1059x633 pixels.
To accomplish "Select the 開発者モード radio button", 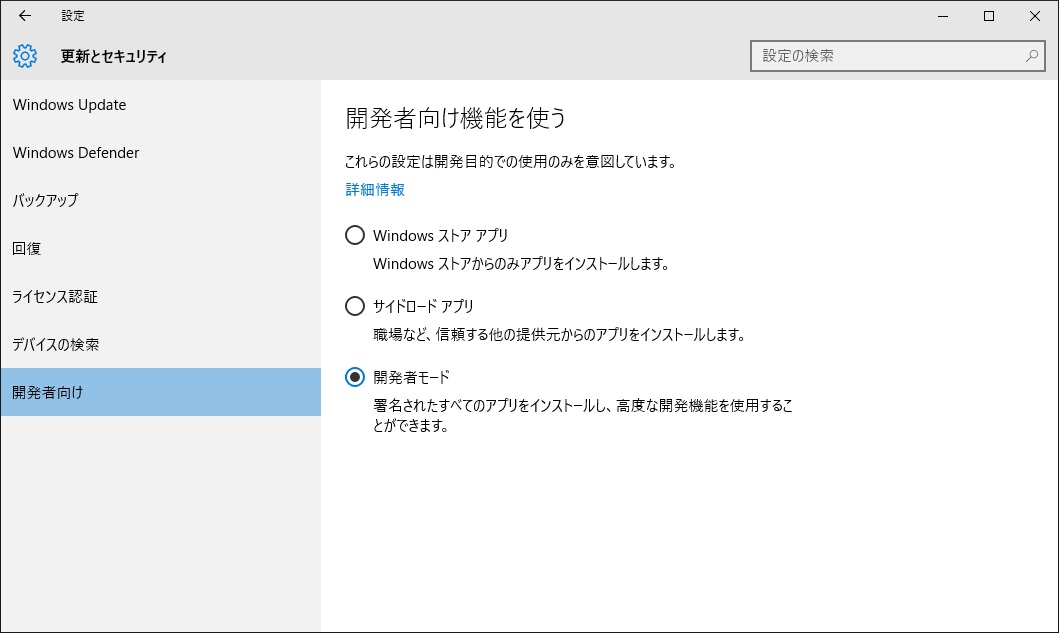I will (354, 377).
